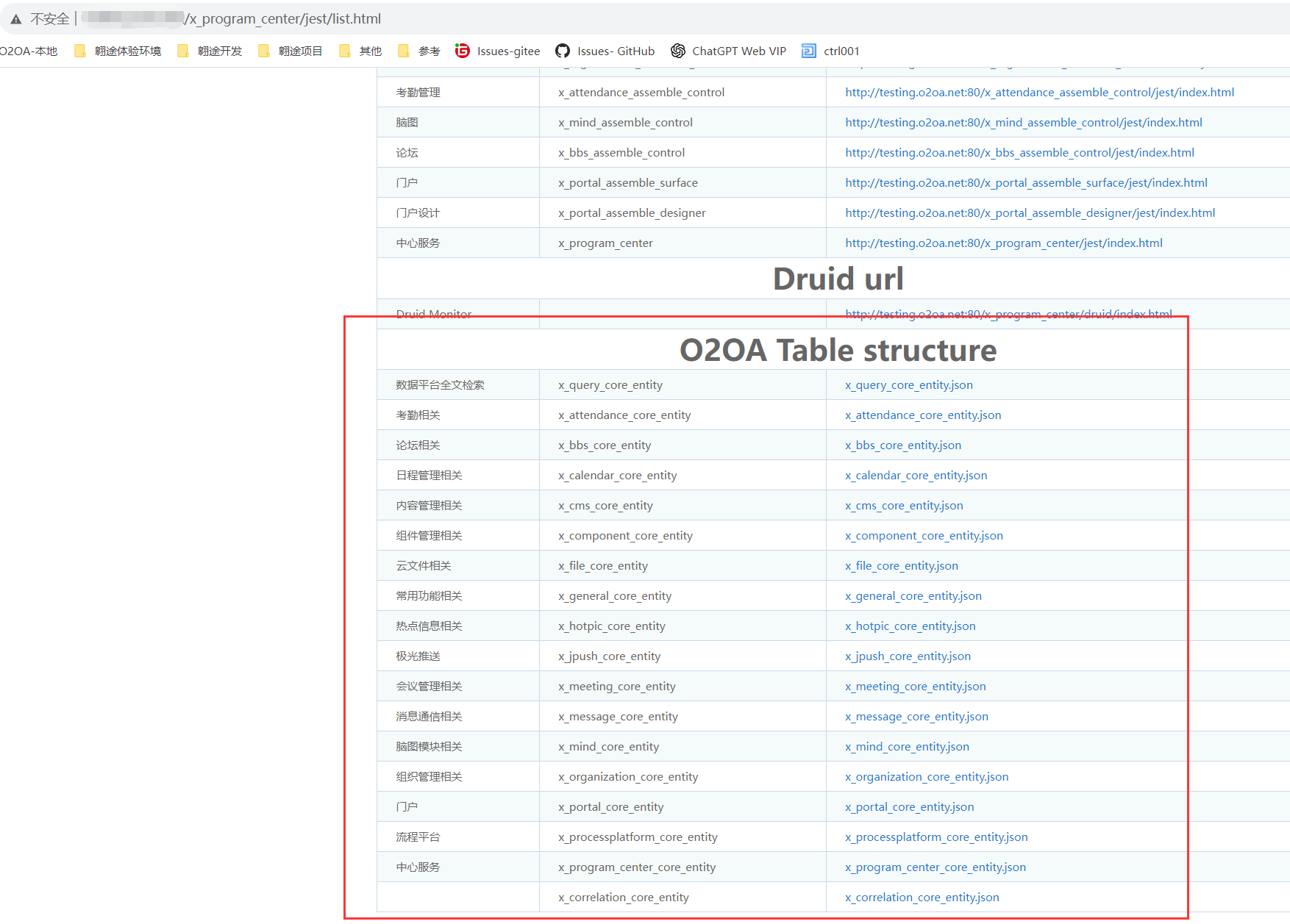Open x_correlation_core_entity.json link
This screenshot has width=1290, height=924.
(922, 898)
